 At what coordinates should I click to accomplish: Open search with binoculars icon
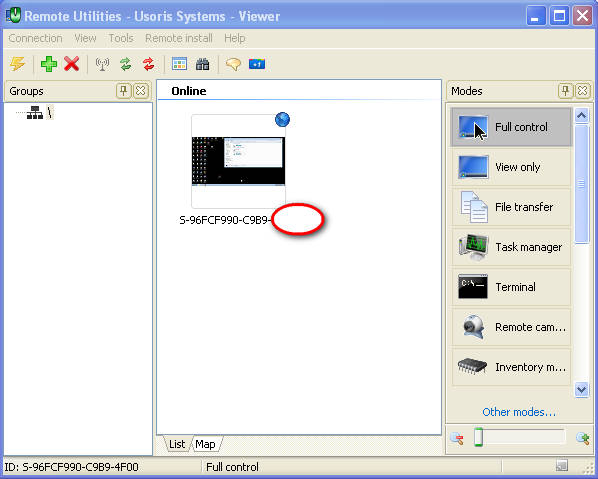[203, 64]
